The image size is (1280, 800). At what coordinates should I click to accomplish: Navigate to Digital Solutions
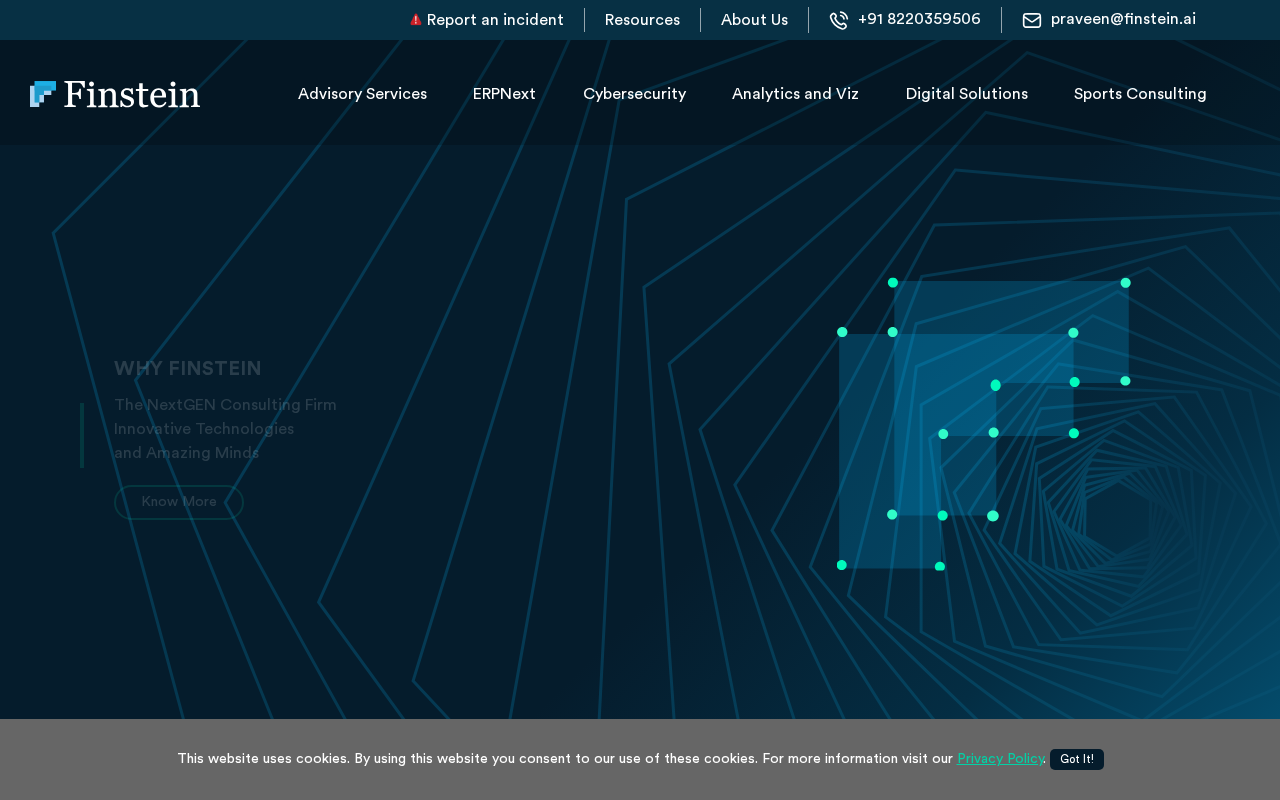click(x=967, y=94)
